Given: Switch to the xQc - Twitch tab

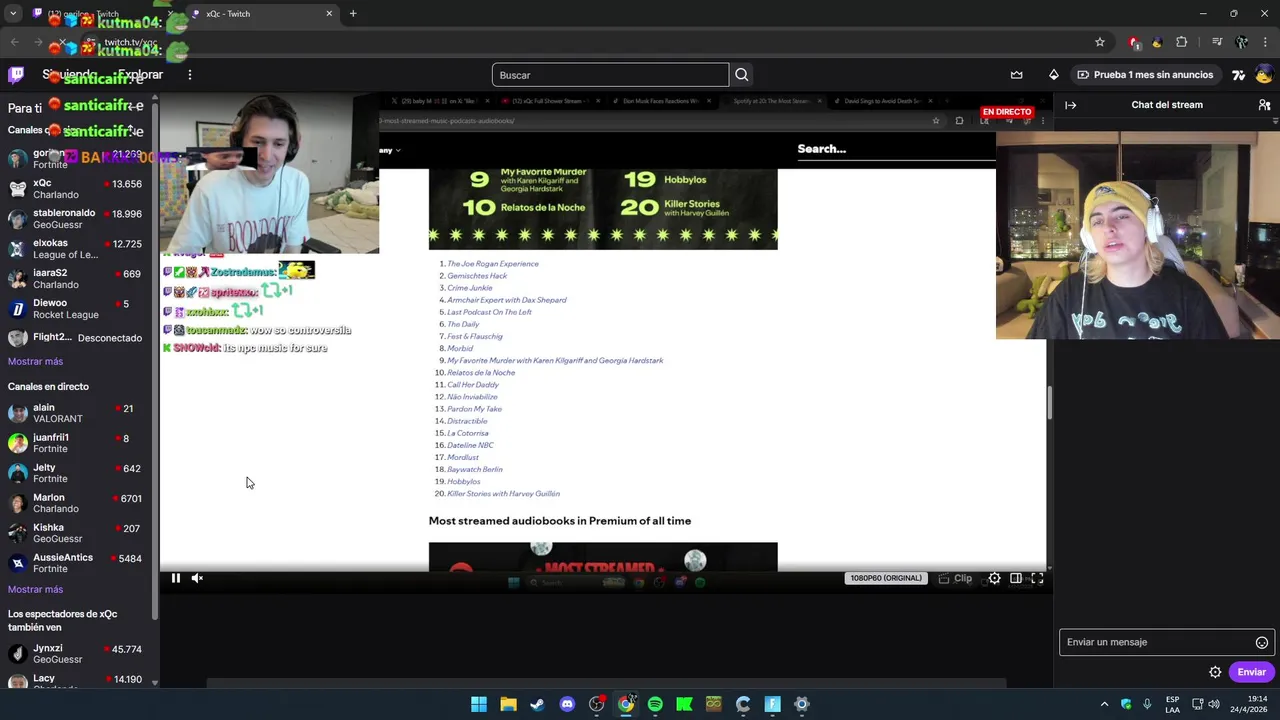Looking at the screenshot, I should (x=264, y=14).
